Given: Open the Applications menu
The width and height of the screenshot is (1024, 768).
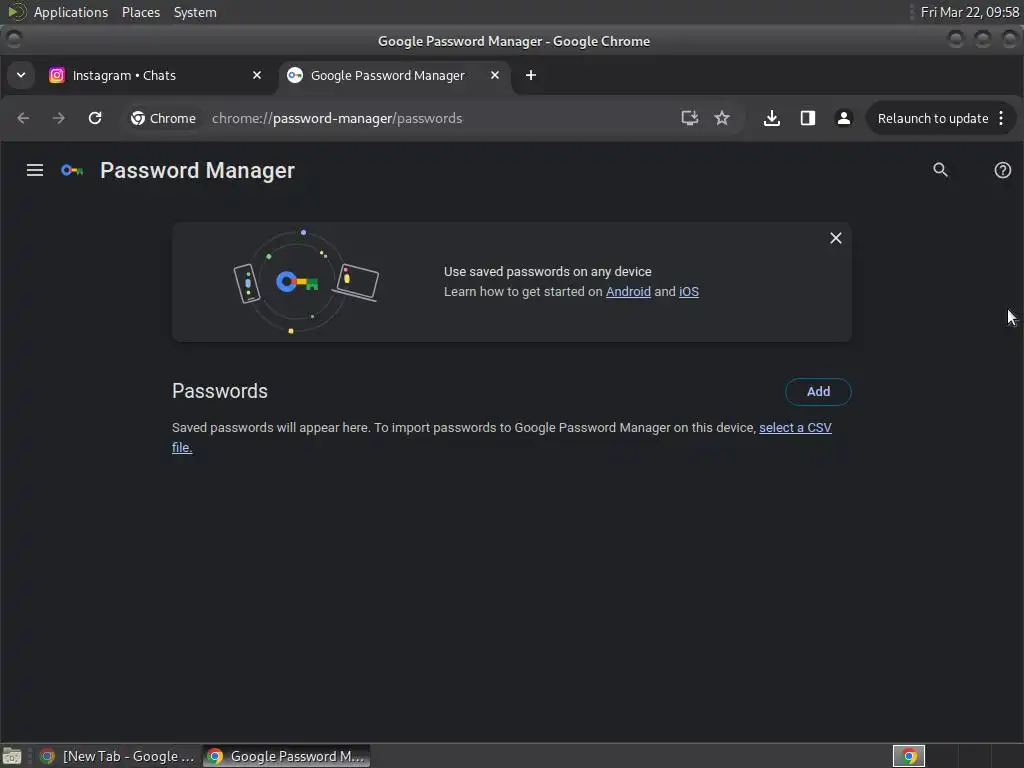Looking at the screenshot, I should tap(71, 12).
